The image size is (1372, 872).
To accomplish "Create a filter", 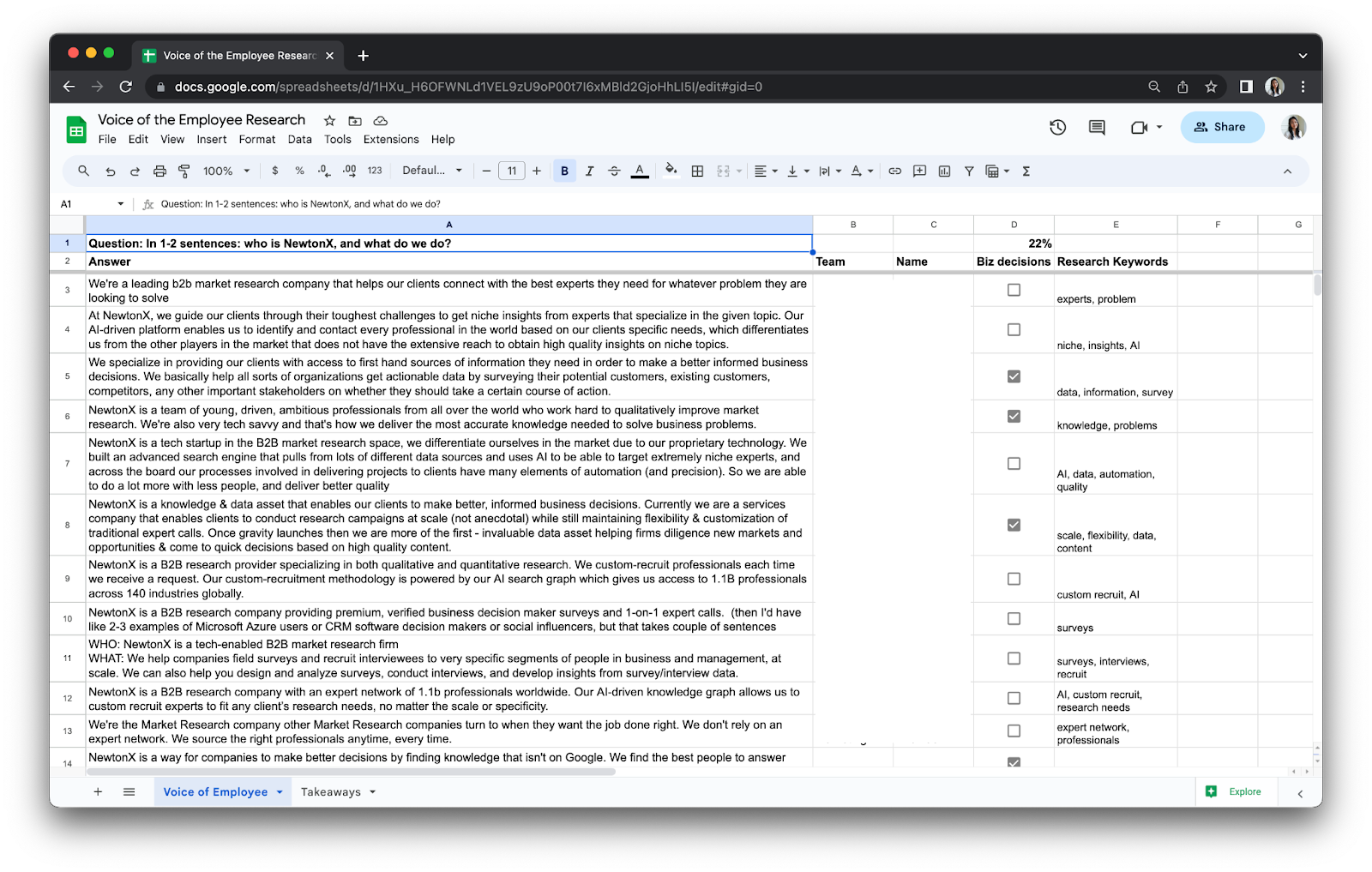I will point(969,171).
